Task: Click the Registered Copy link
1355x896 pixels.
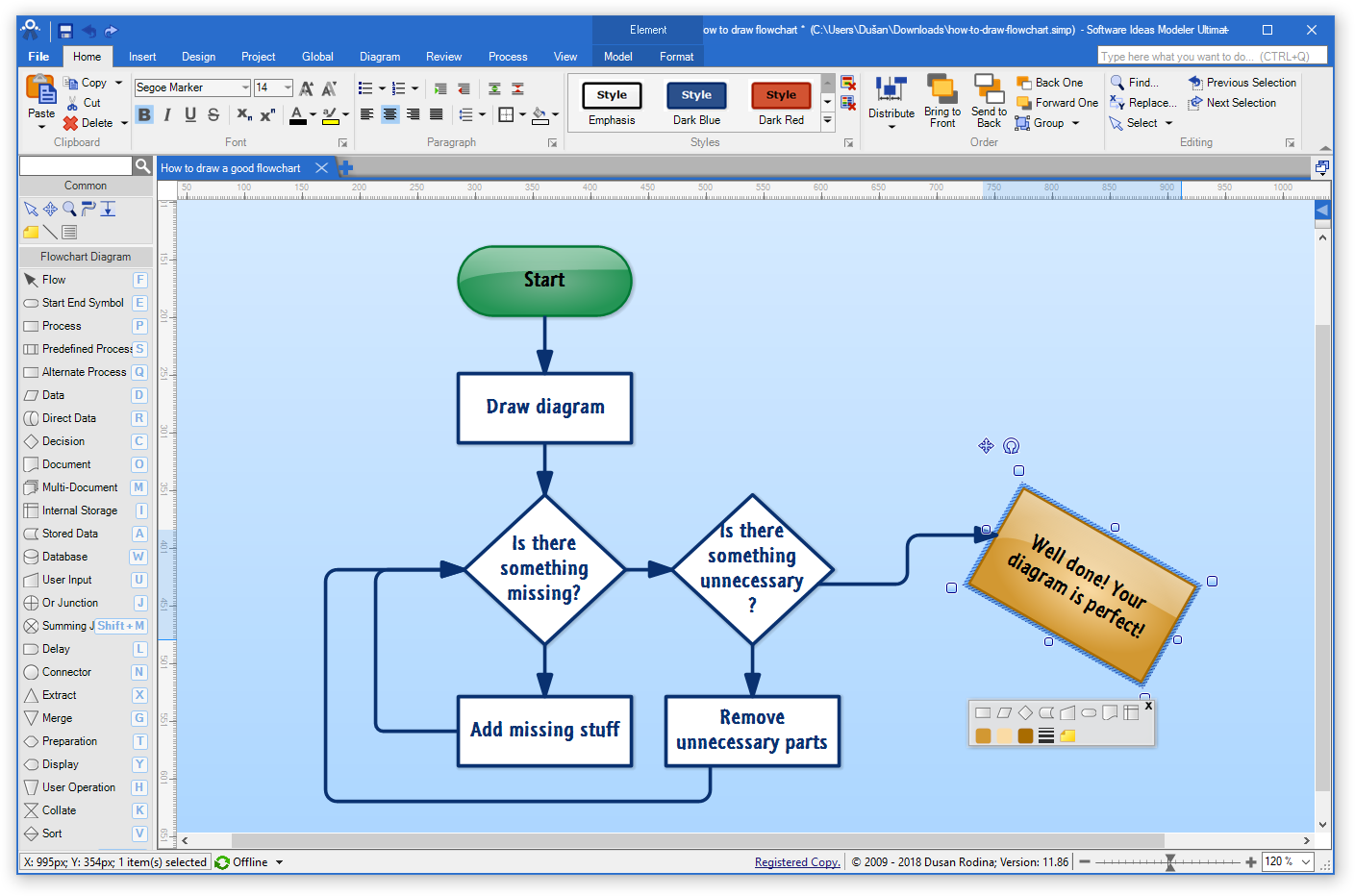Action: coord(796,861)
